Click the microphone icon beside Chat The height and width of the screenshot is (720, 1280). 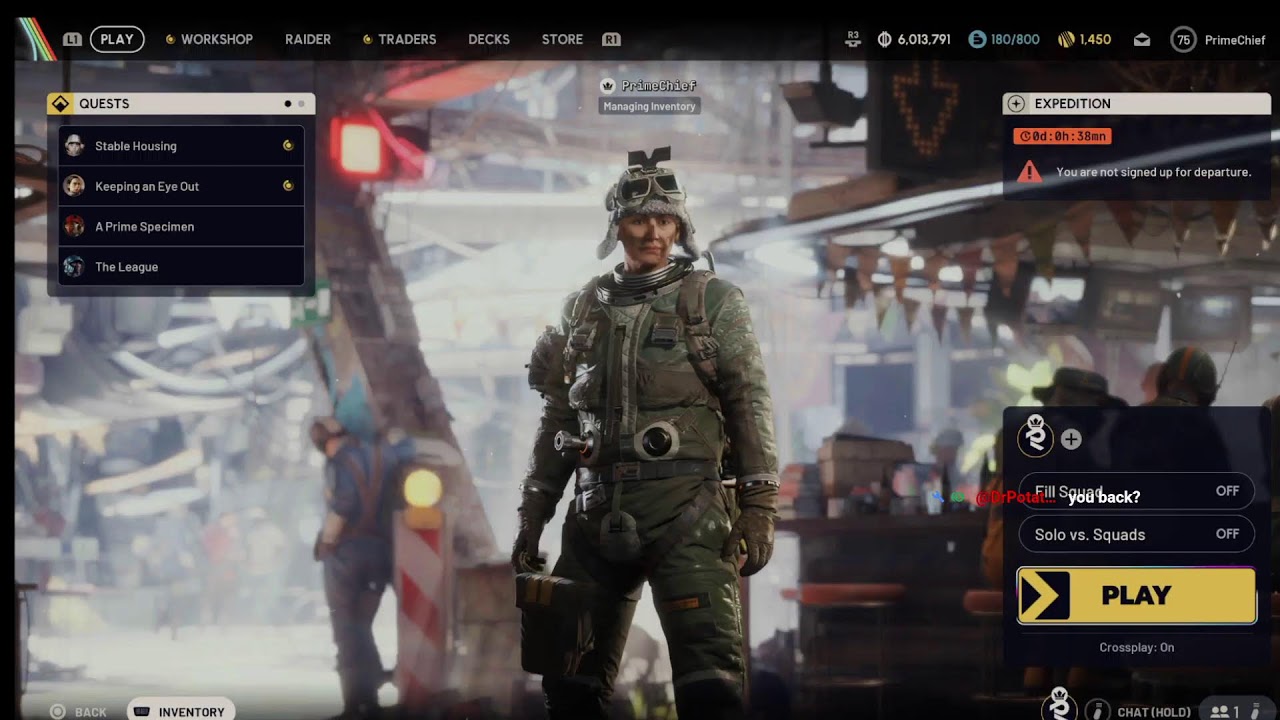tap(1098, 711)
